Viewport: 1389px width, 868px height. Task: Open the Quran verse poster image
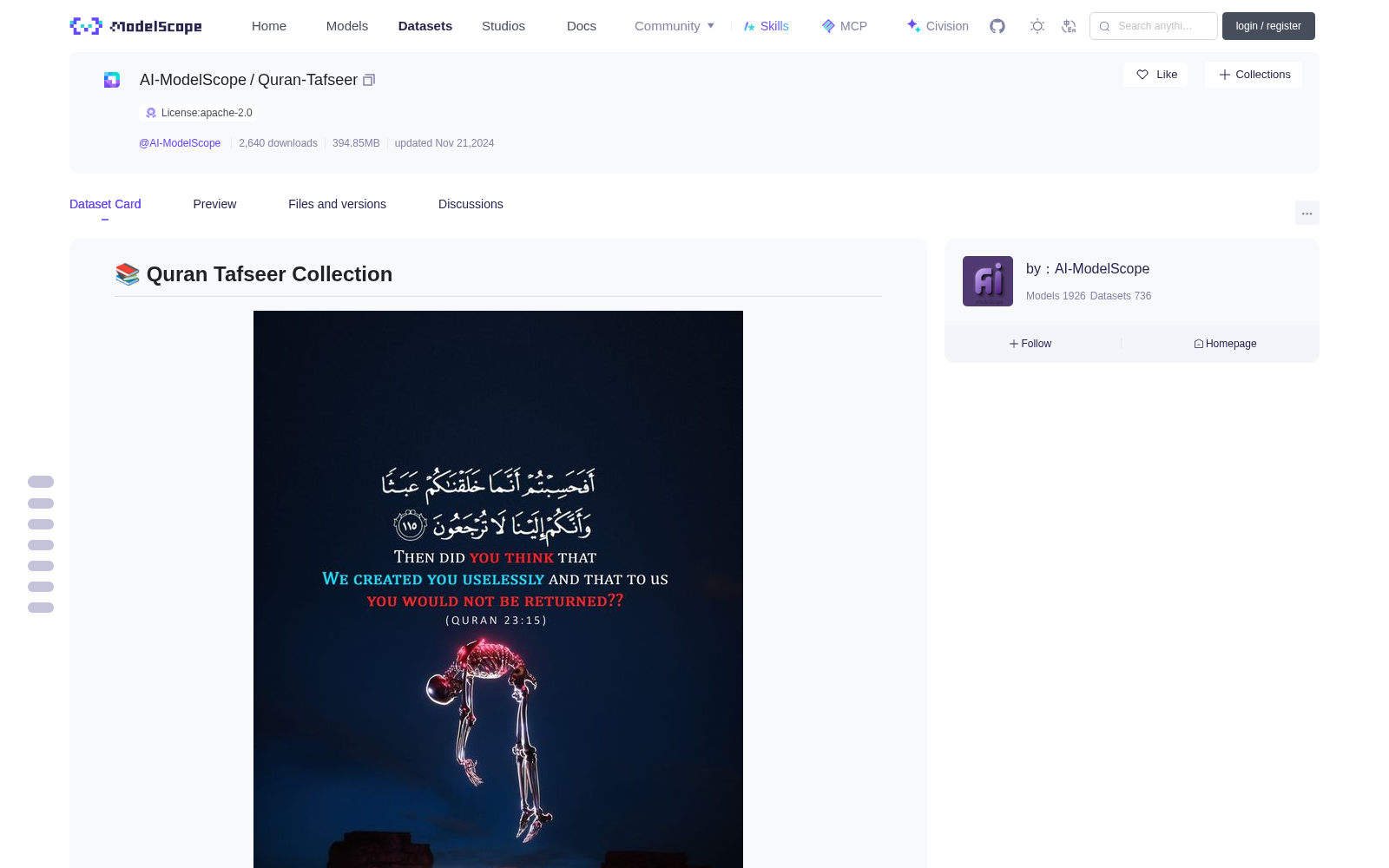coord(498,589)
